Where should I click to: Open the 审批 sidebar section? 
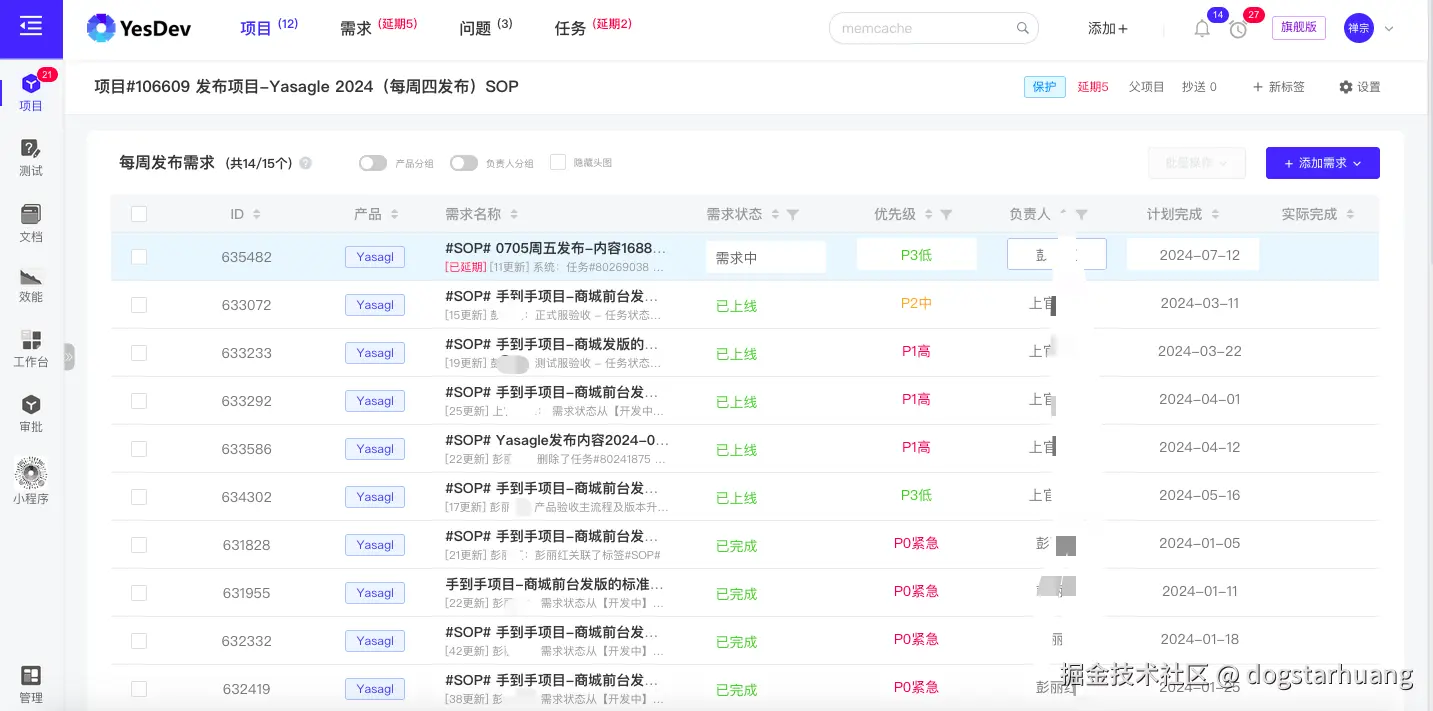click(31, 414)
